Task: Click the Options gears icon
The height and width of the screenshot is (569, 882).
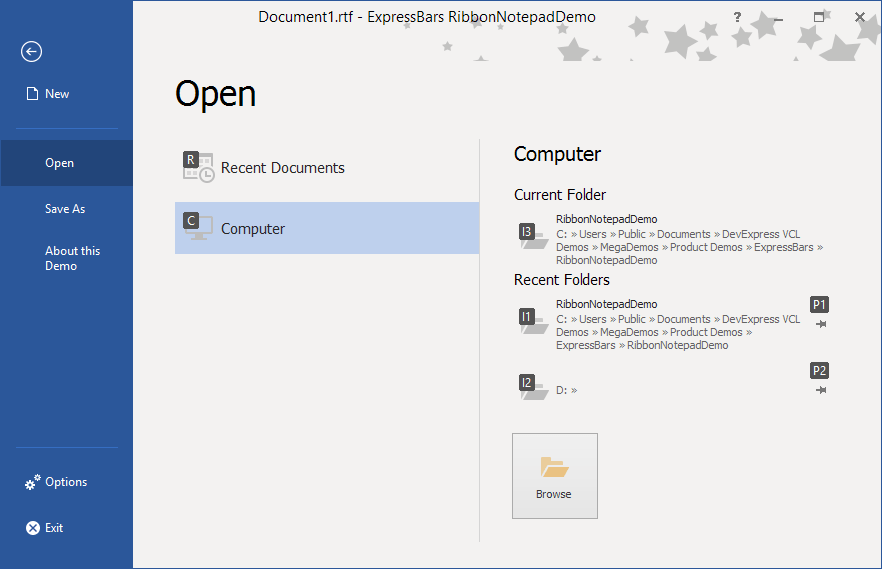Action: click(33, 482)
